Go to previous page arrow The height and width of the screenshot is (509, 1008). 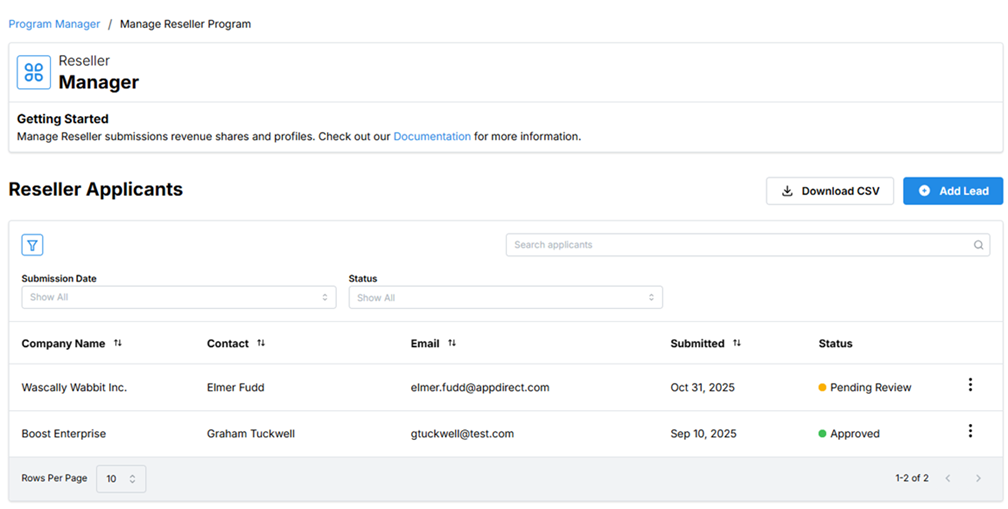948,479
